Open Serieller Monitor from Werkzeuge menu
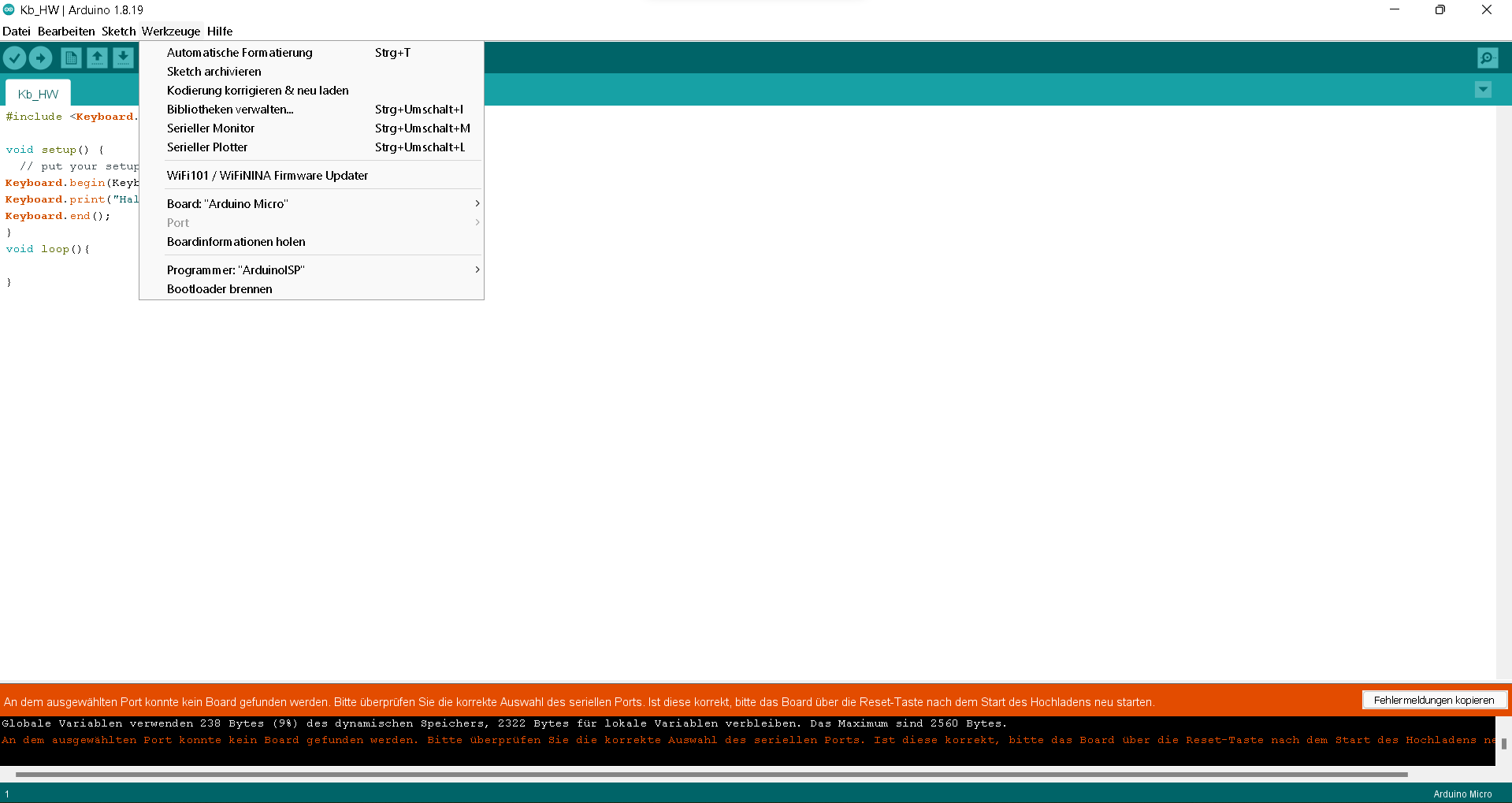Screen dimensions: 1512x803 pos(211,128)
